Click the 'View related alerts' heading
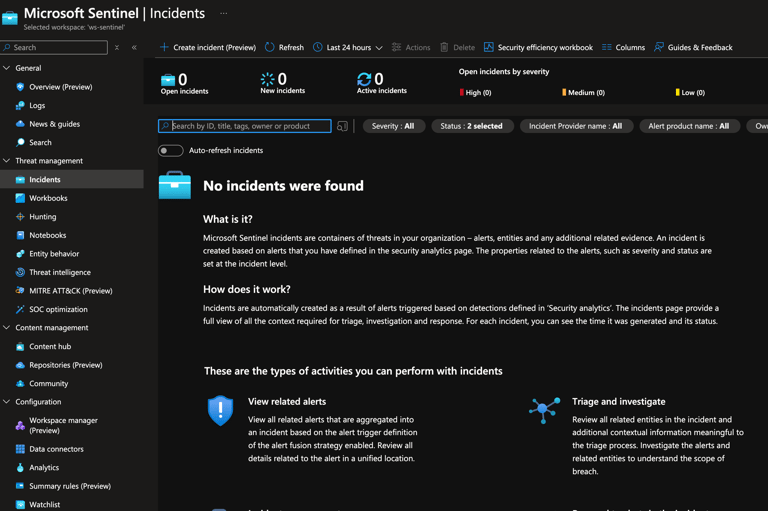768x511 pixels. click(x=287, y=402)
